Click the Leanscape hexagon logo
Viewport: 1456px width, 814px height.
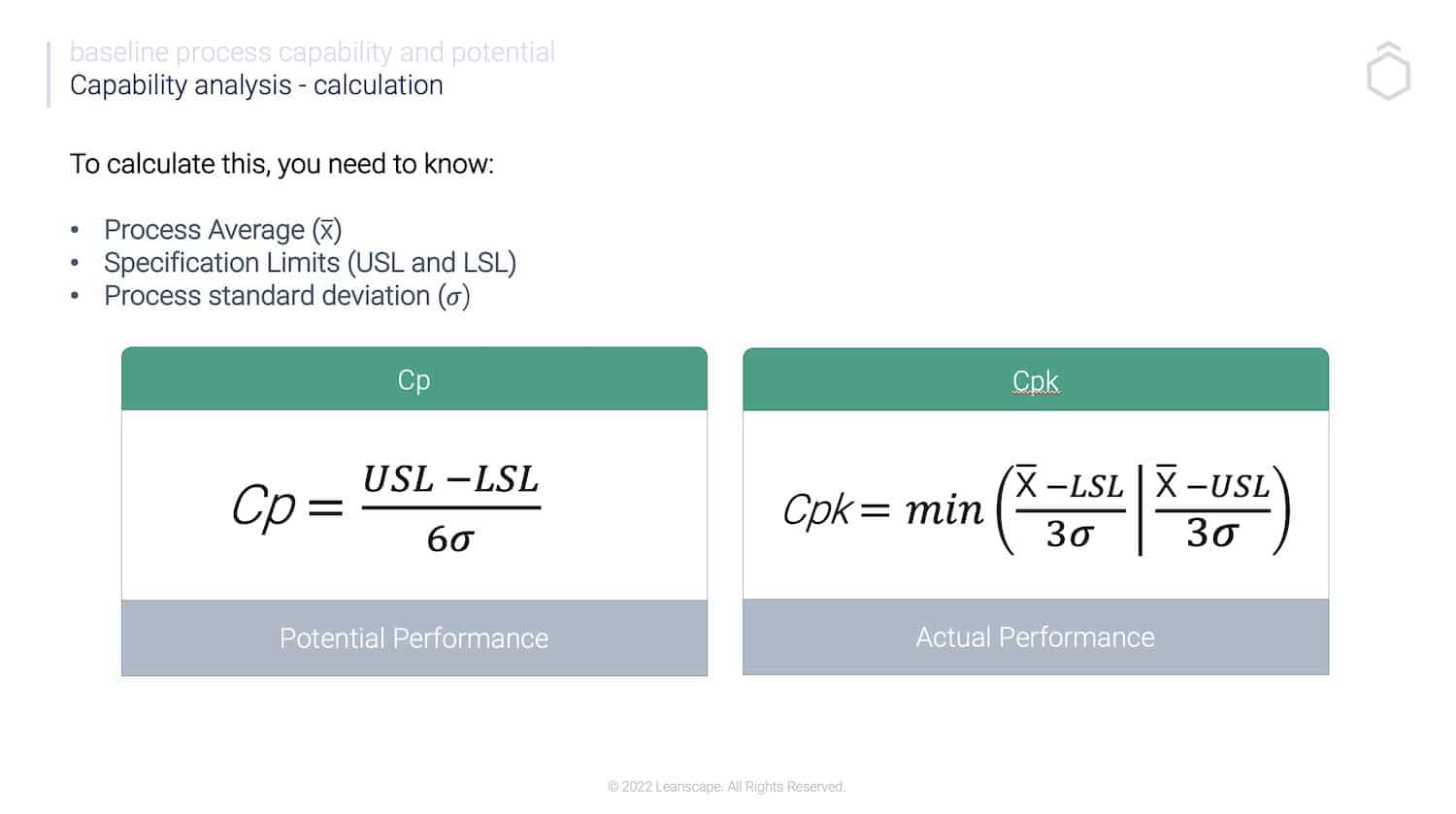(1388, 72)
